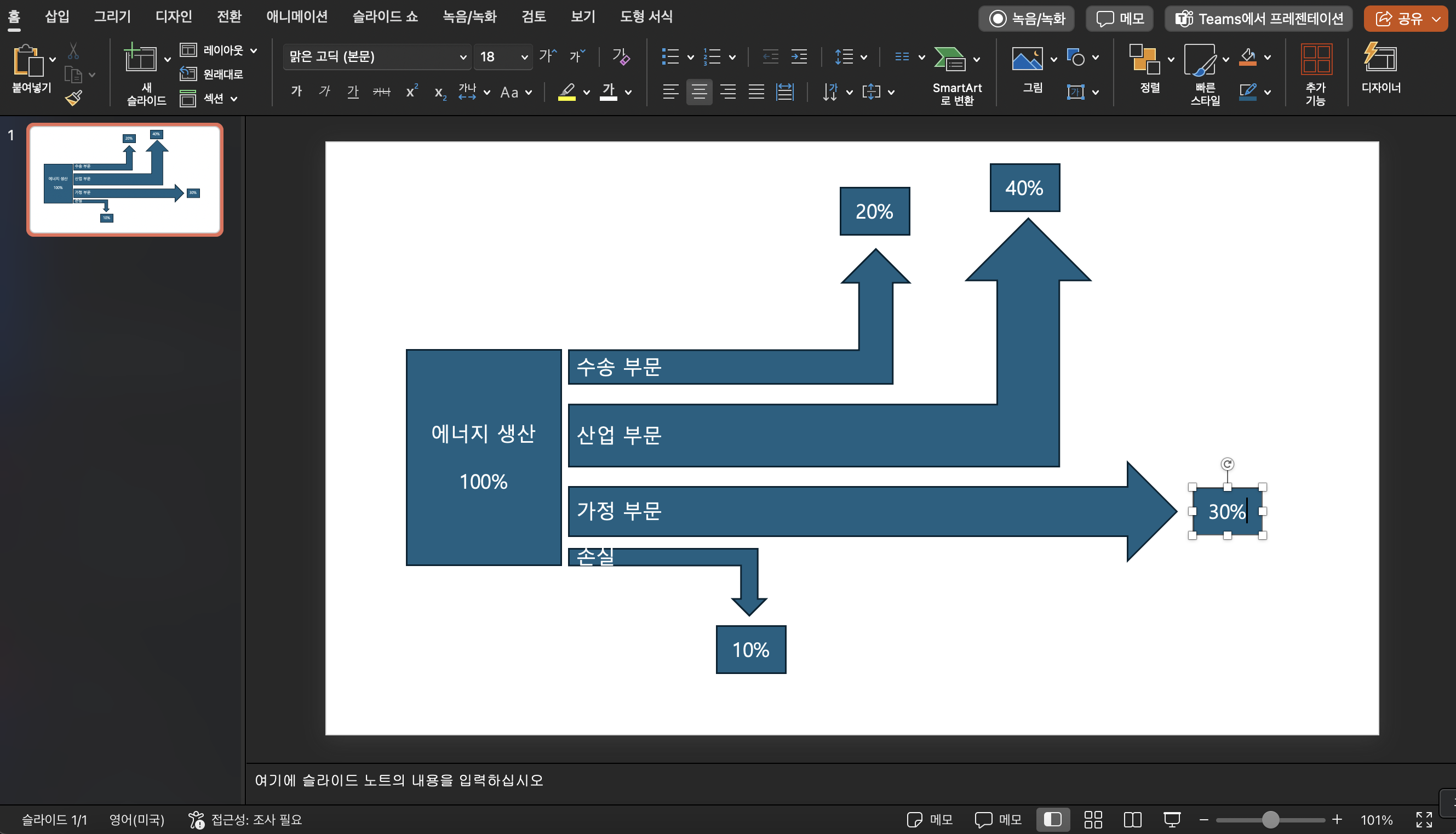Click the Cut scissors icon

(73, 51)
